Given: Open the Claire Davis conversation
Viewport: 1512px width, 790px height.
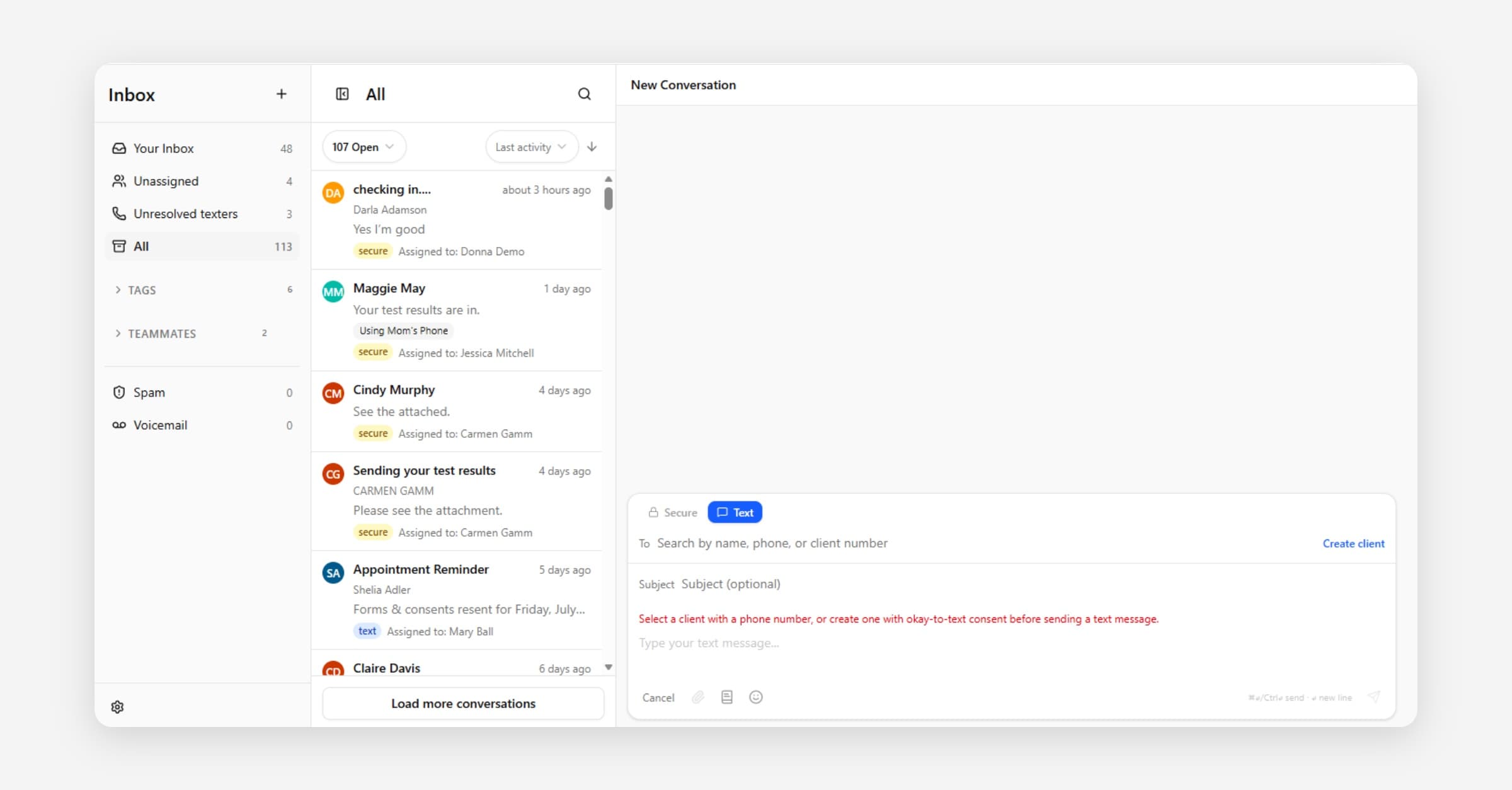Looking at the screenshot, I should click(457, 663).
